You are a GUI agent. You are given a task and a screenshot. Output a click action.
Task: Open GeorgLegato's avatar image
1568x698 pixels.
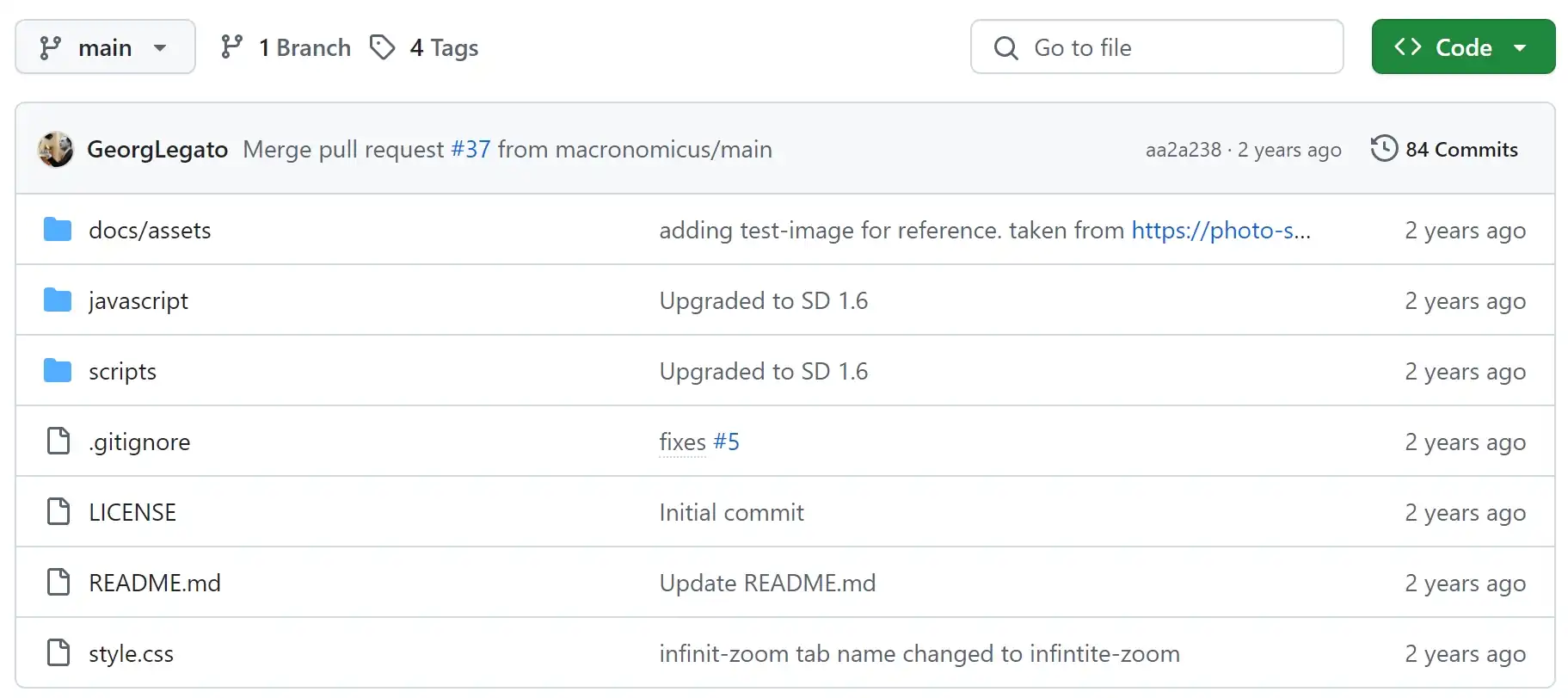pos(56,149)
